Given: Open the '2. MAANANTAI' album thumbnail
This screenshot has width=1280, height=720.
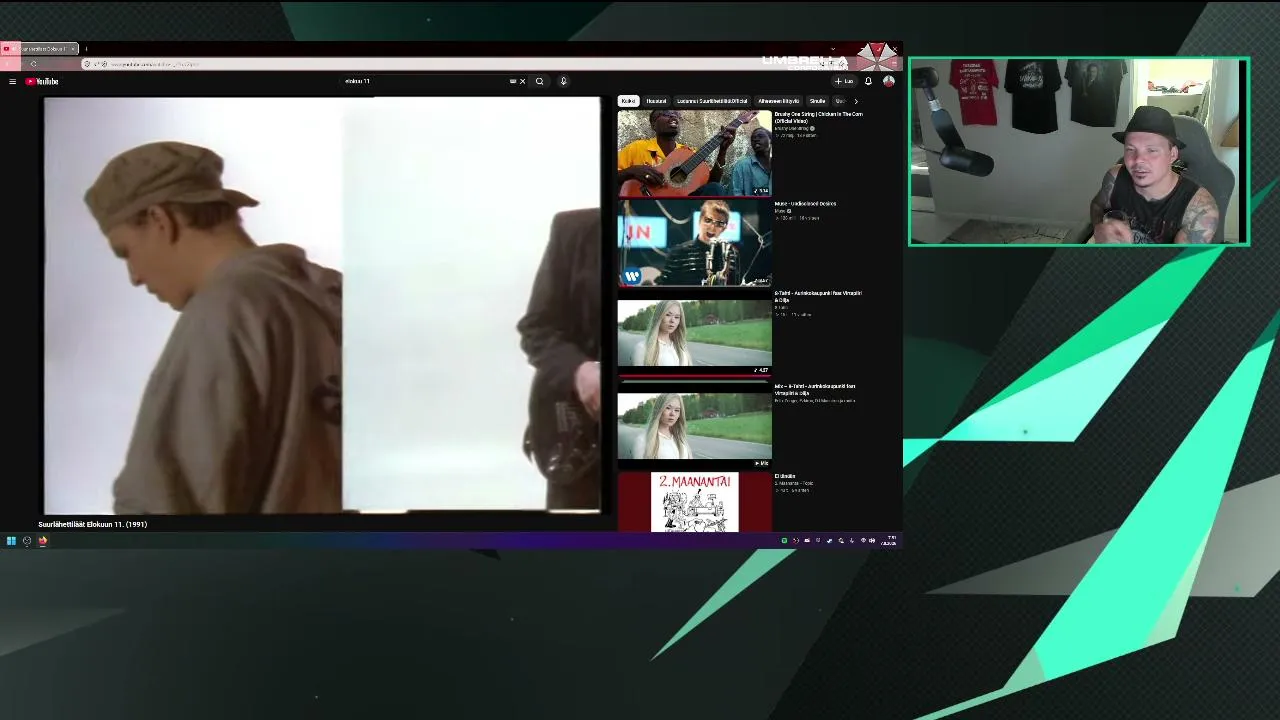Looking at the screenshot, I should (694, 502).
